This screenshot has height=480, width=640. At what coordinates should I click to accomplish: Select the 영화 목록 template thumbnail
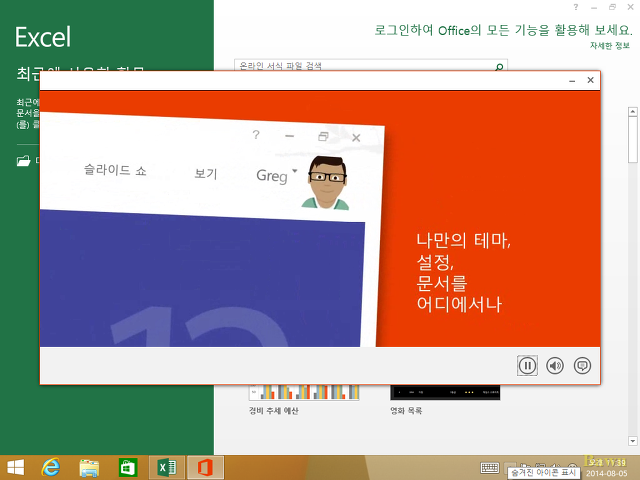[x=445, y=392]
